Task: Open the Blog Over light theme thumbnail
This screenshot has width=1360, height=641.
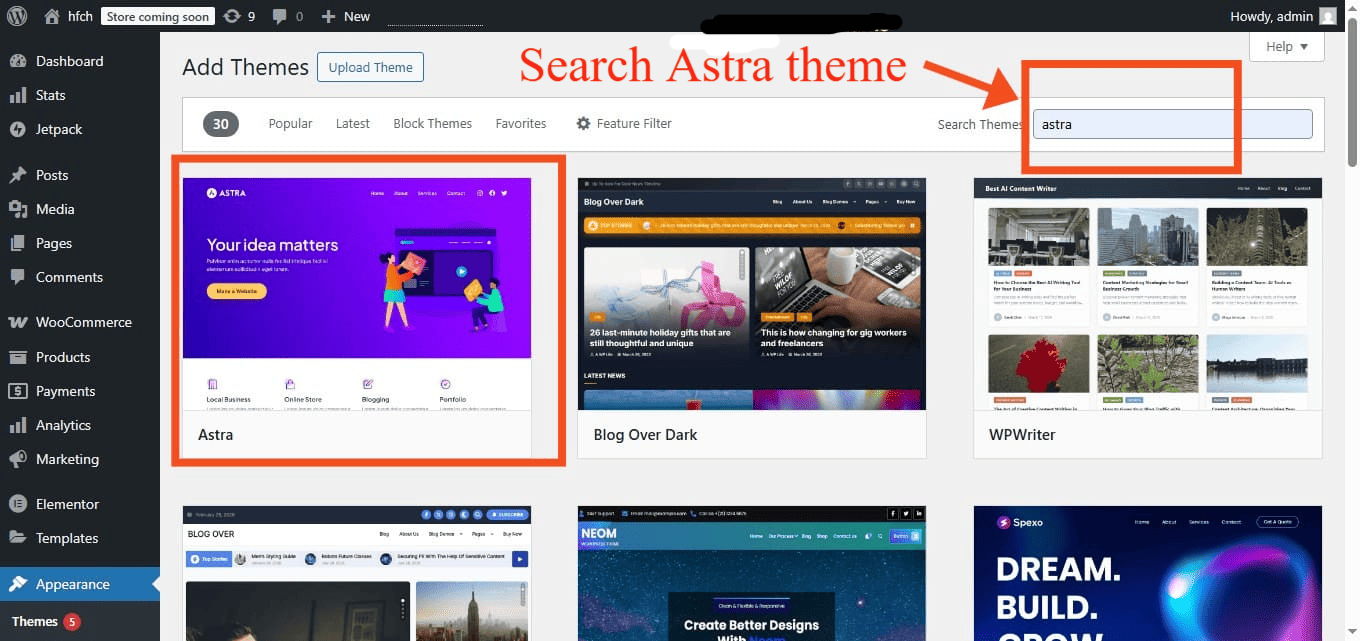Action: tap(357, 573)
